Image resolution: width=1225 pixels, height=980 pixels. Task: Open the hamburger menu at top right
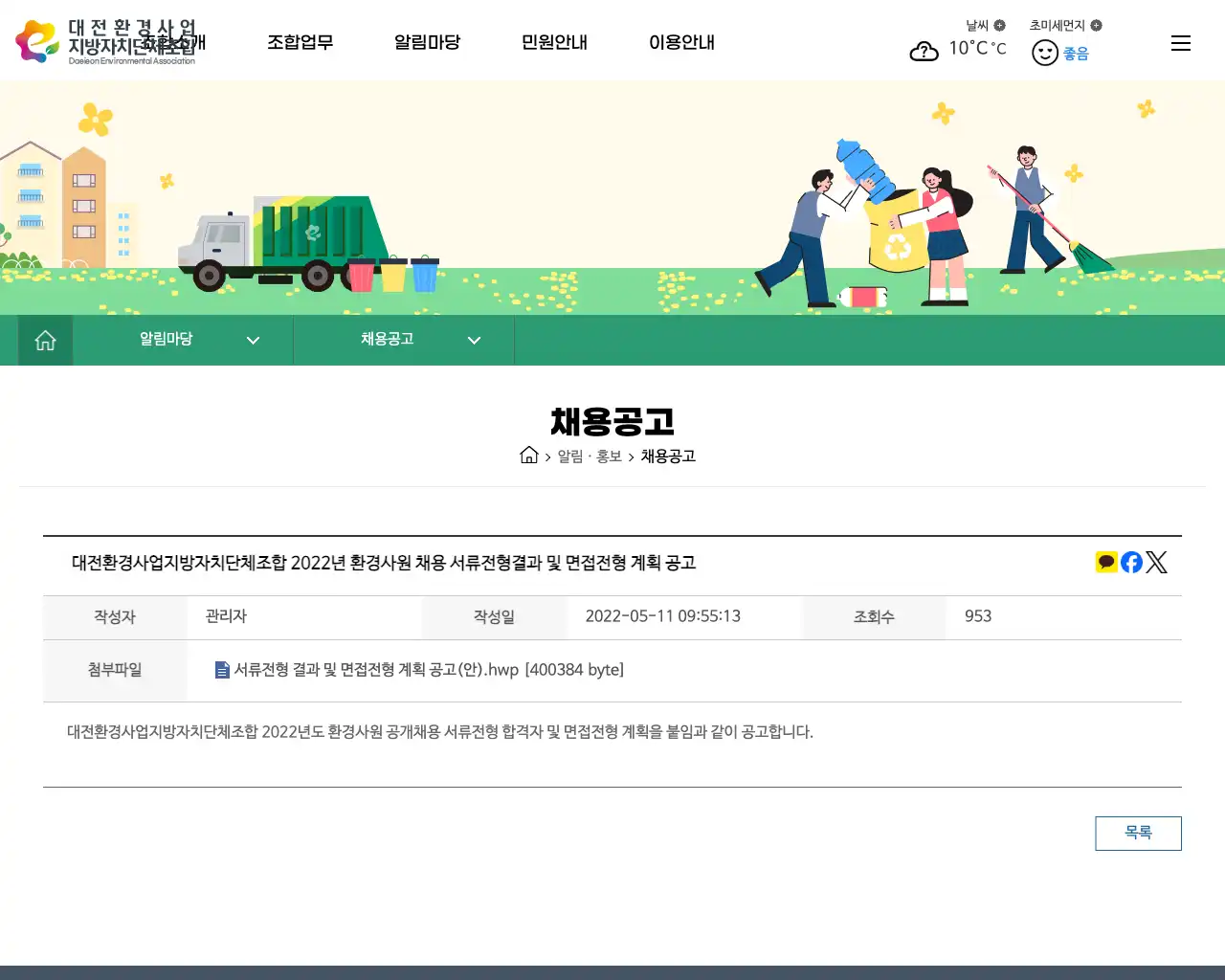[x=1180, y=43]
